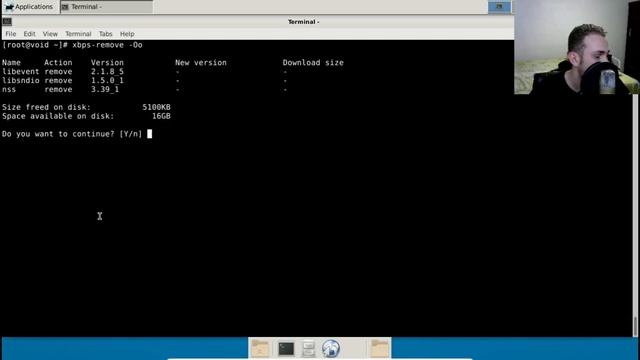Click the '16GB' available space value
The width and height of the screenshot is (640, 360).
(x=161, y=116)
